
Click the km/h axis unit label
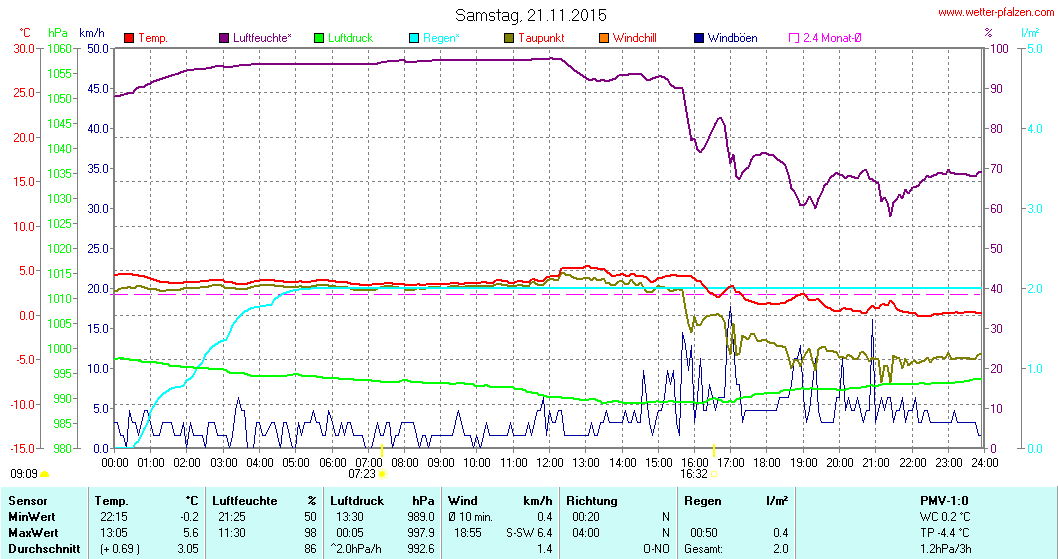pyautogui.click(x=92, y=32)
